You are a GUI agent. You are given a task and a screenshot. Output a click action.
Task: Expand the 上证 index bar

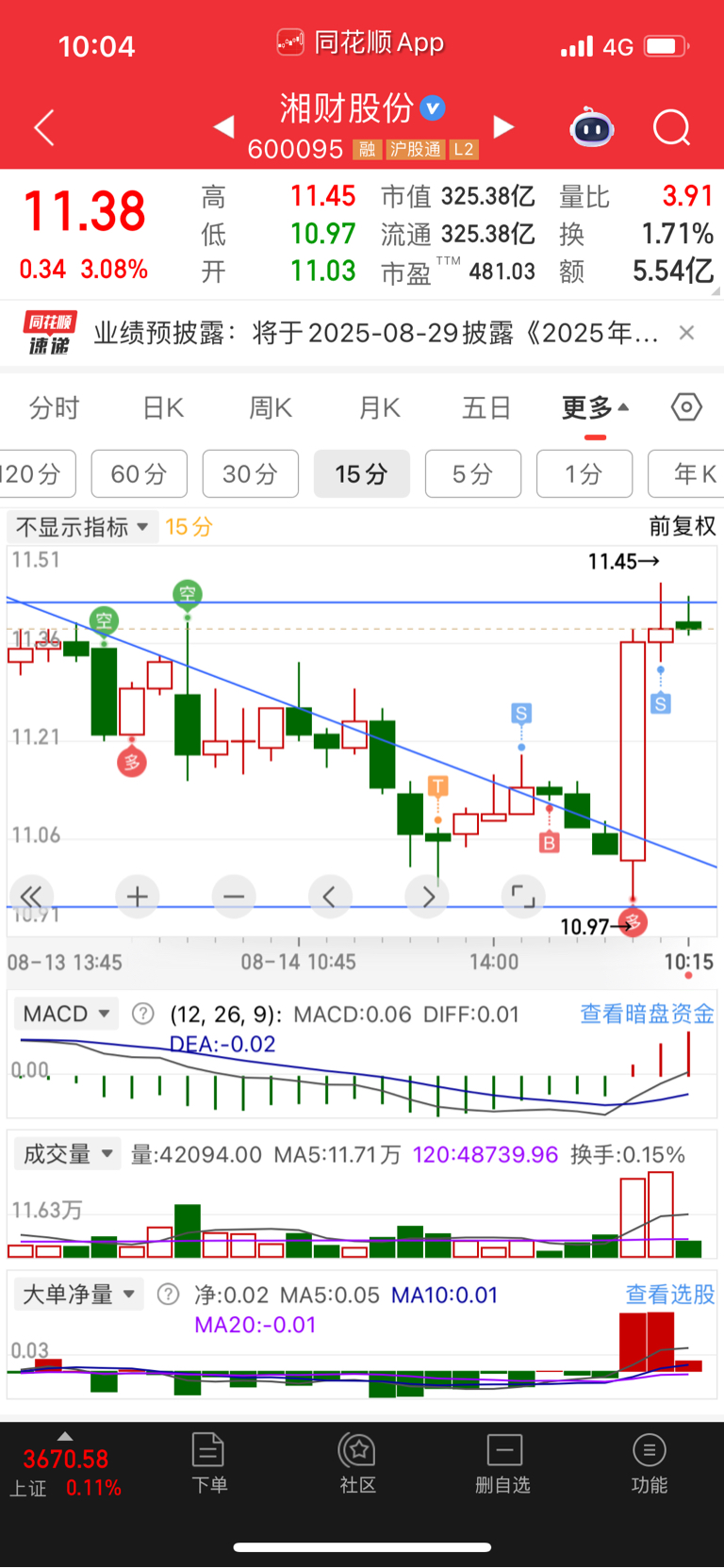(x=65, y=1436)
